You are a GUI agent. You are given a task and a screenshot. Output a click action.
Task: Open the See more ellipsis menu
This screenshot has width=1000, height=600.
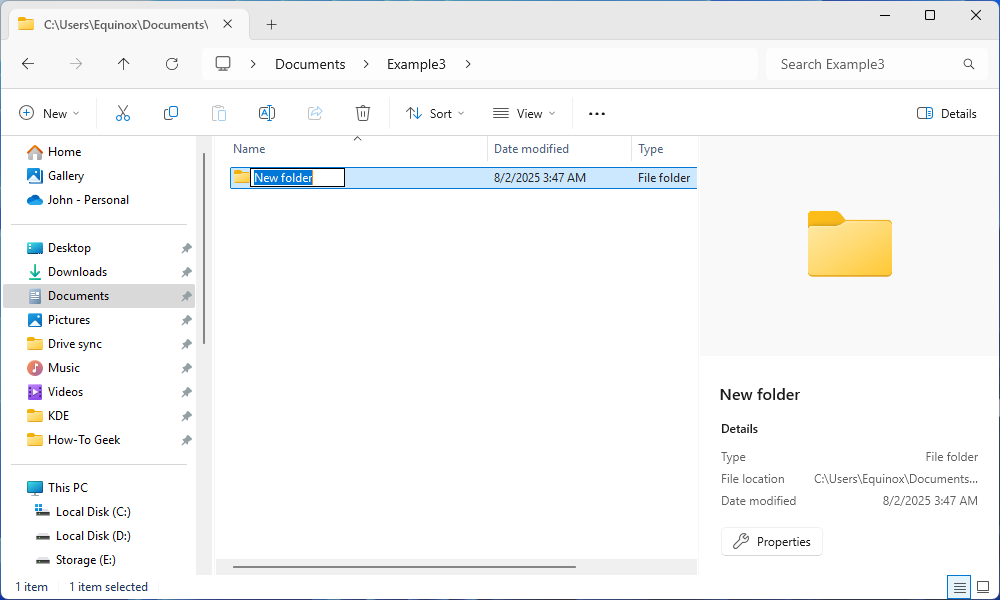596,113
